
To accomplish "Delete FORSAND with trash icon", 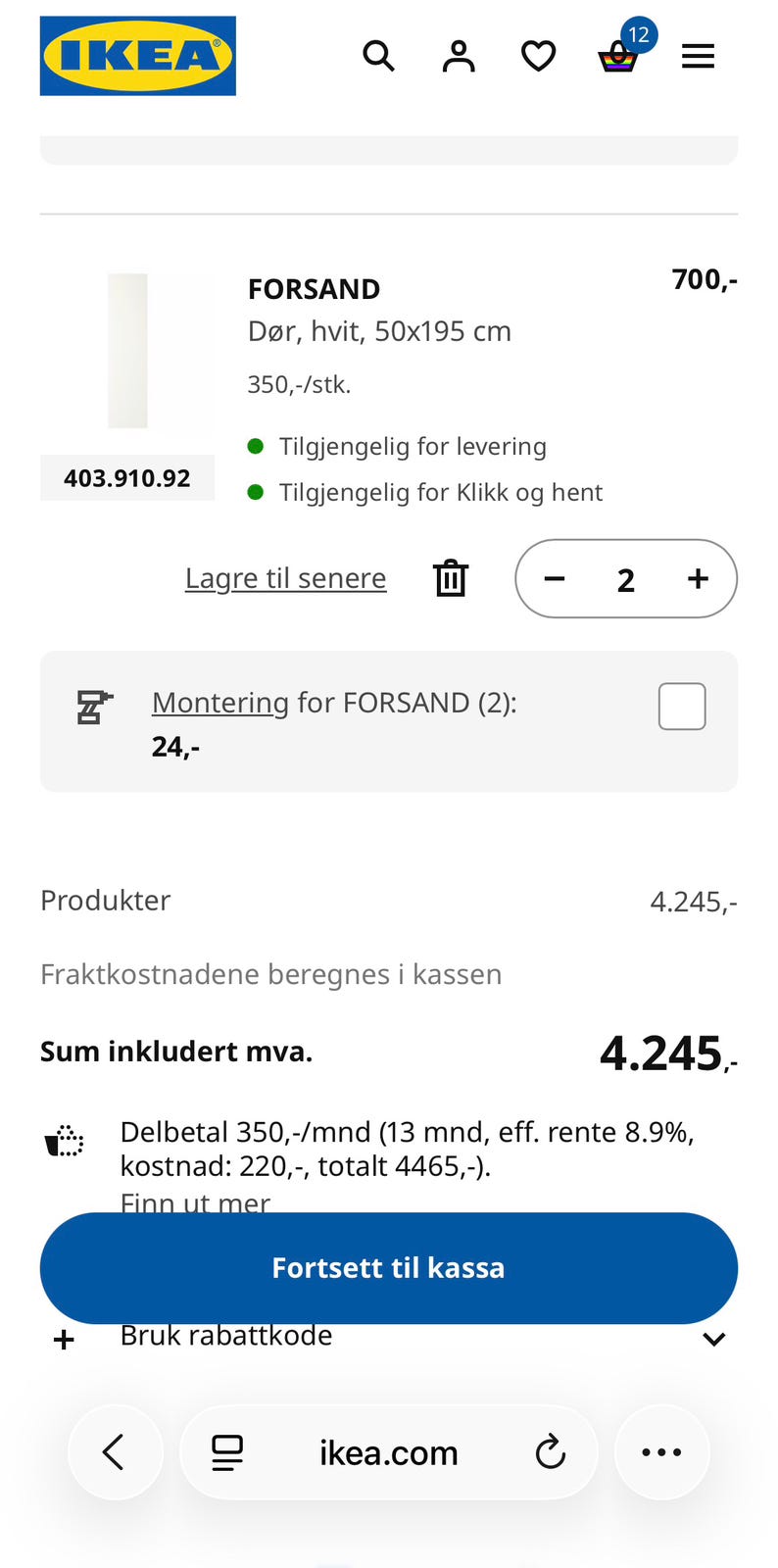I will click(x=451, y=578).
